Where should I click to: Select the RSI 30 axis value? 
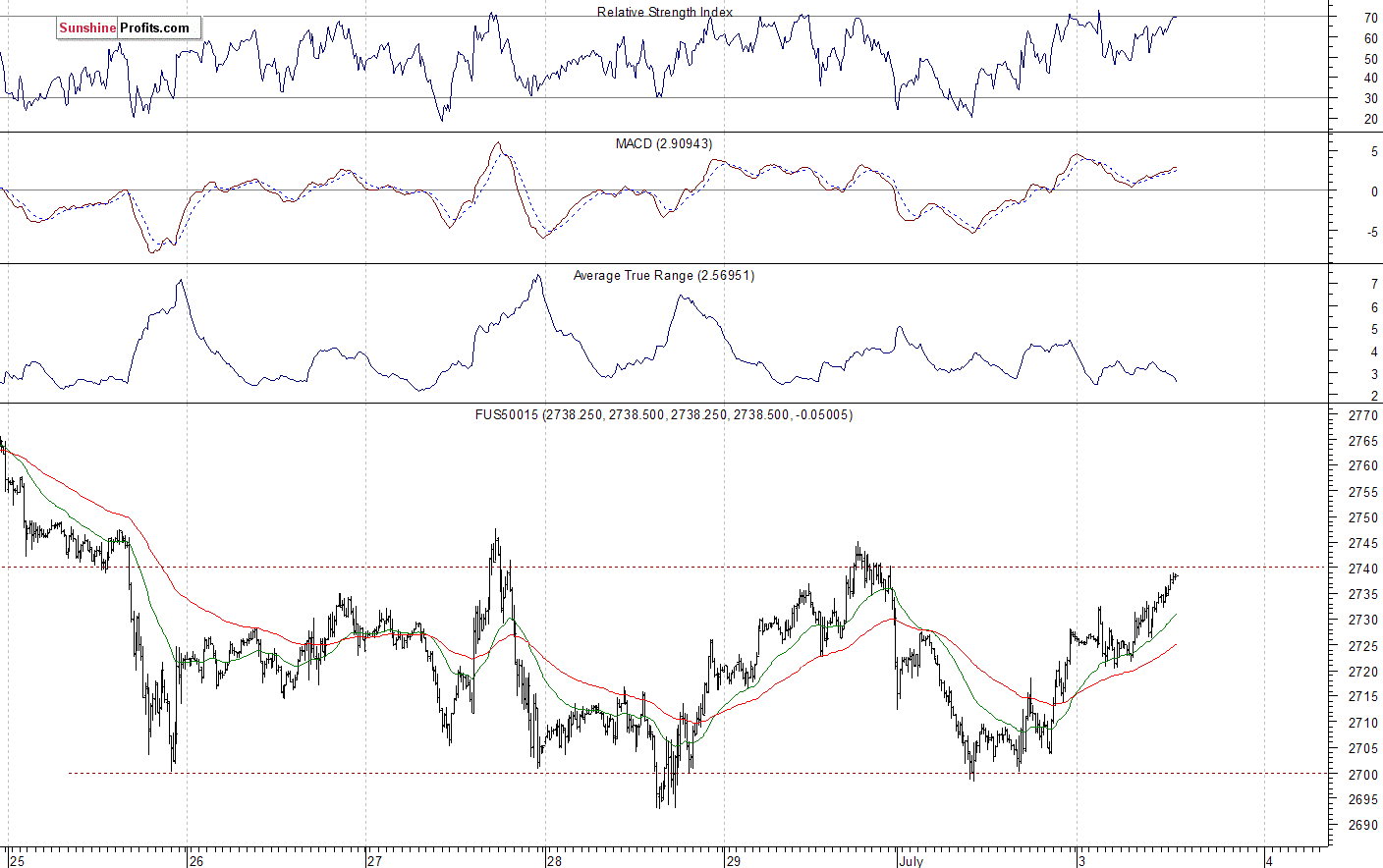coord(1370,98)
